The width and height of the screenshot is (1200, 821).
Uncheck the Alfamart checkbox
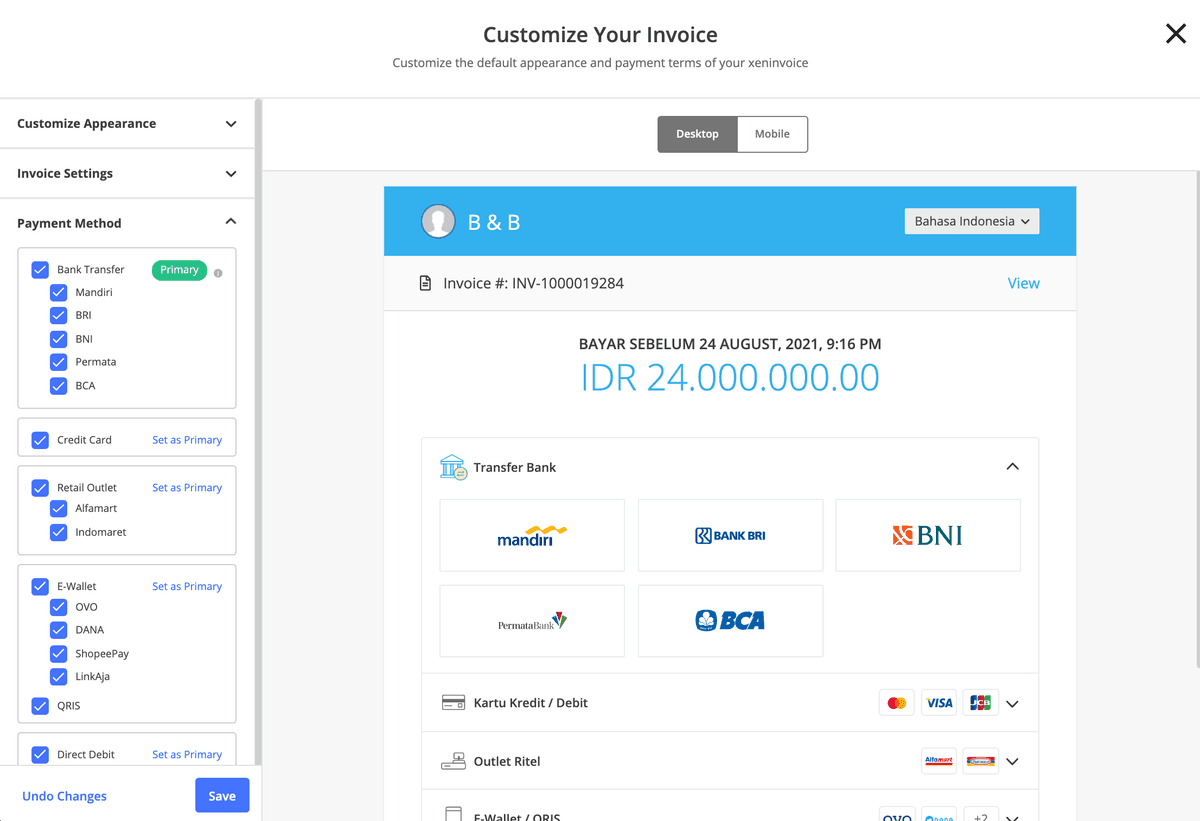click(59, 509)
